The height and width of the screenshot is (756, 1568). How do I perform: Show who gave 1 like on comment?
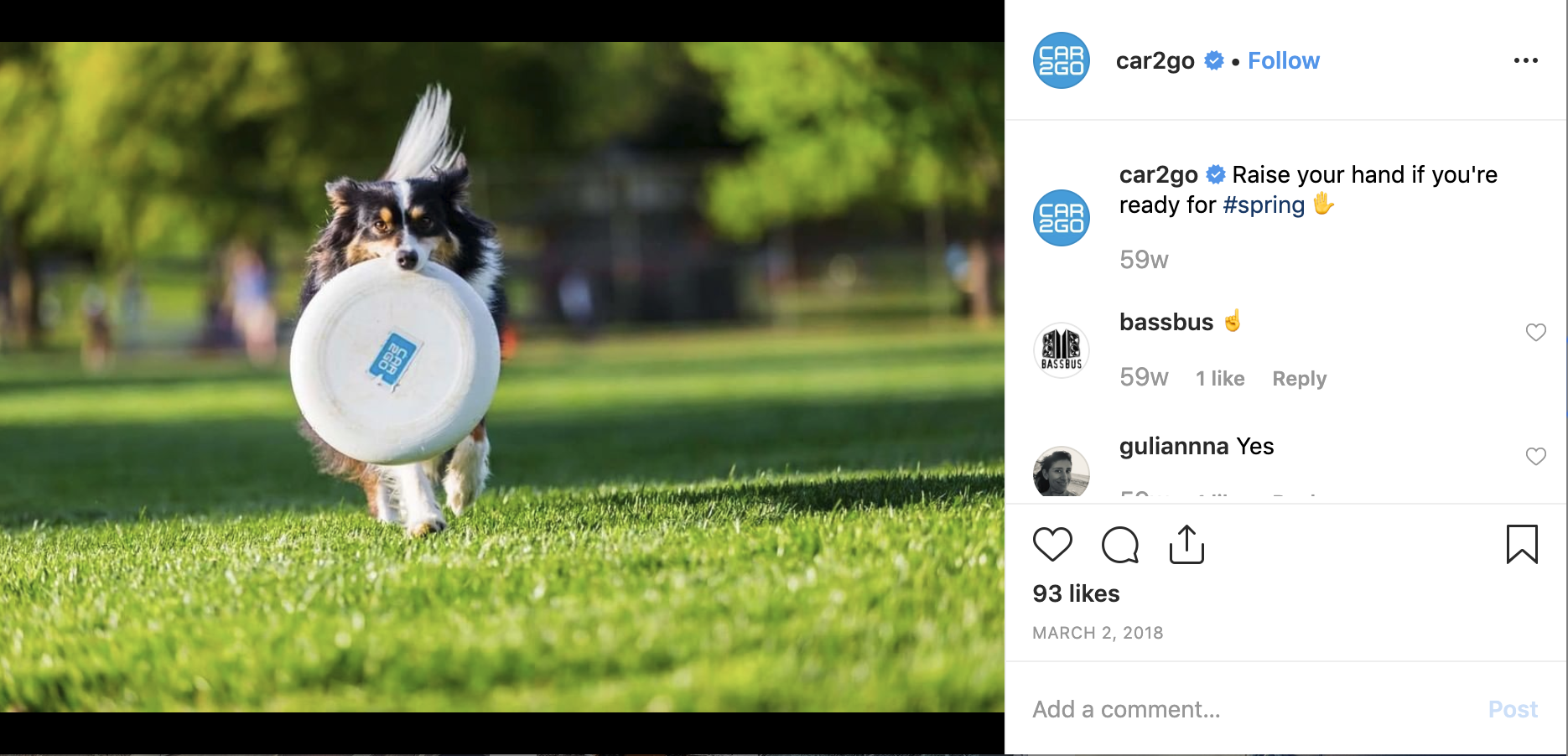(x=1220, y=379)
